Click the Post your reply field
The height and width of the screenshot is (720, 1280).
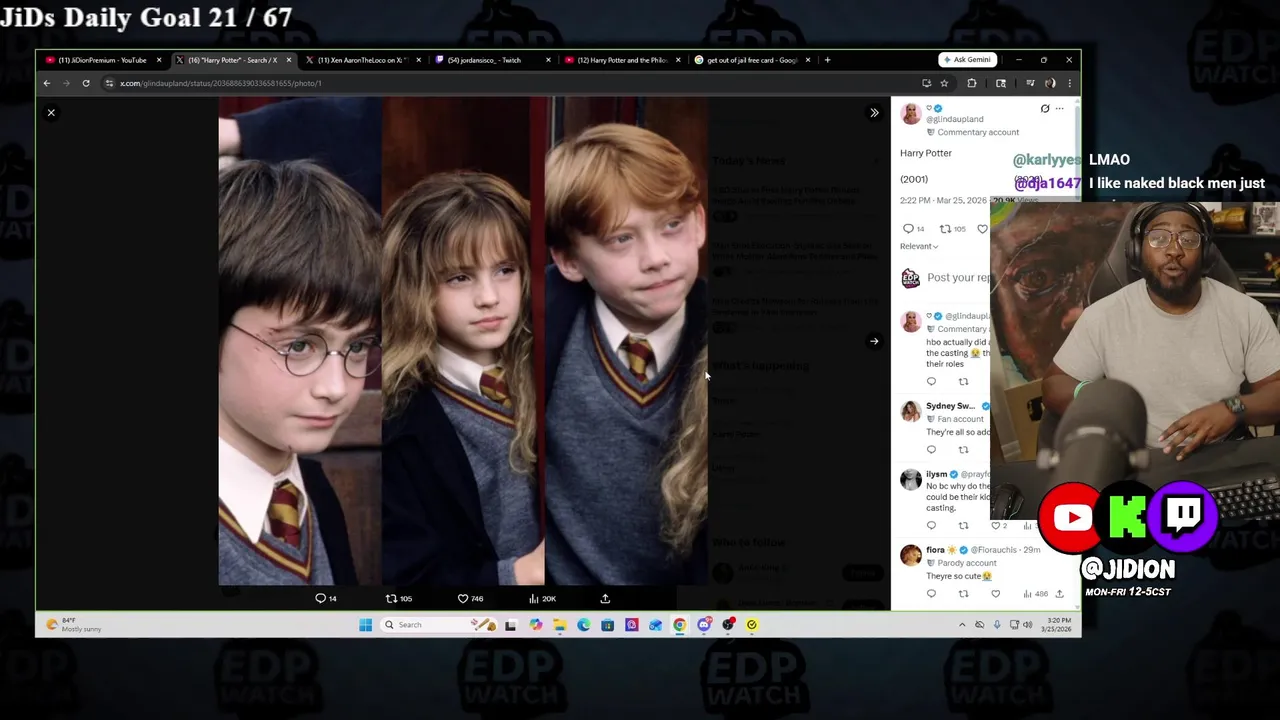click(958, 278)
